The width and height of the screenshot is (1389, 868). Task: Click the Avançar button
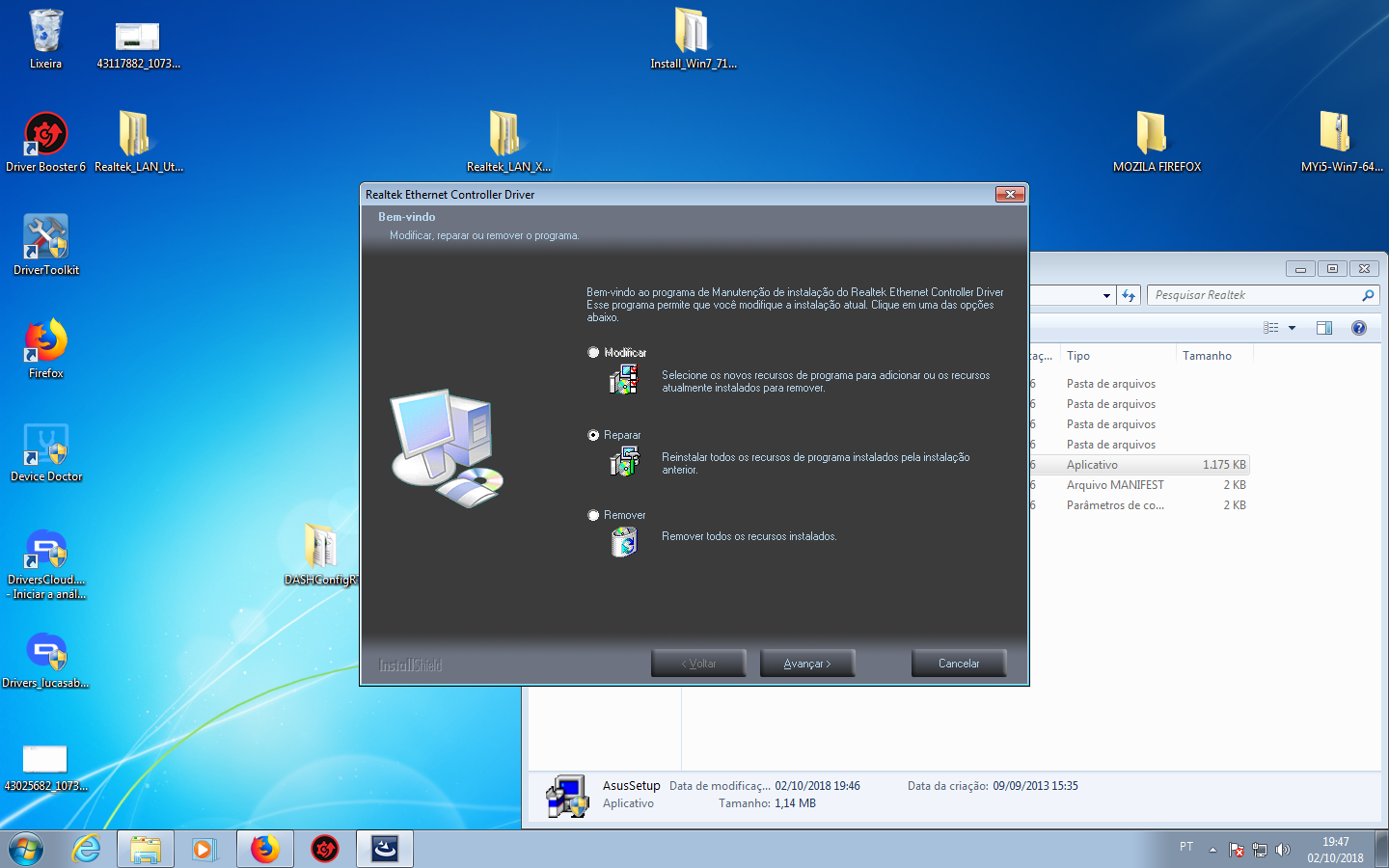(x=807, y=664)
